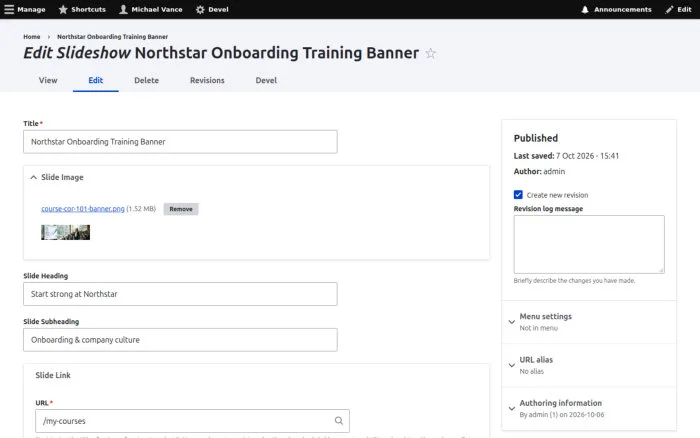
Task: Click the Edit pencil icon in toolbar
Action: click(x=669, y=9)
